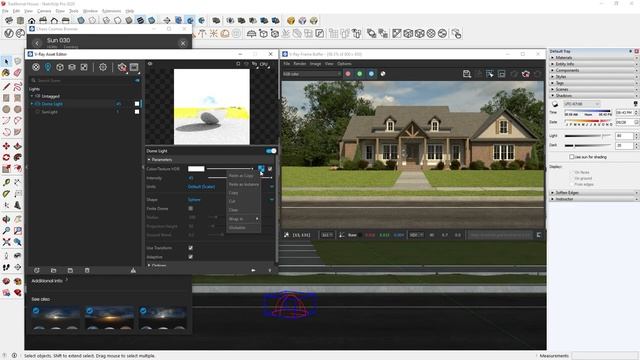Screen dimensions: 640x360
Task: Click the white Color/Texture HDR swatch
Action: click(196, 169)
